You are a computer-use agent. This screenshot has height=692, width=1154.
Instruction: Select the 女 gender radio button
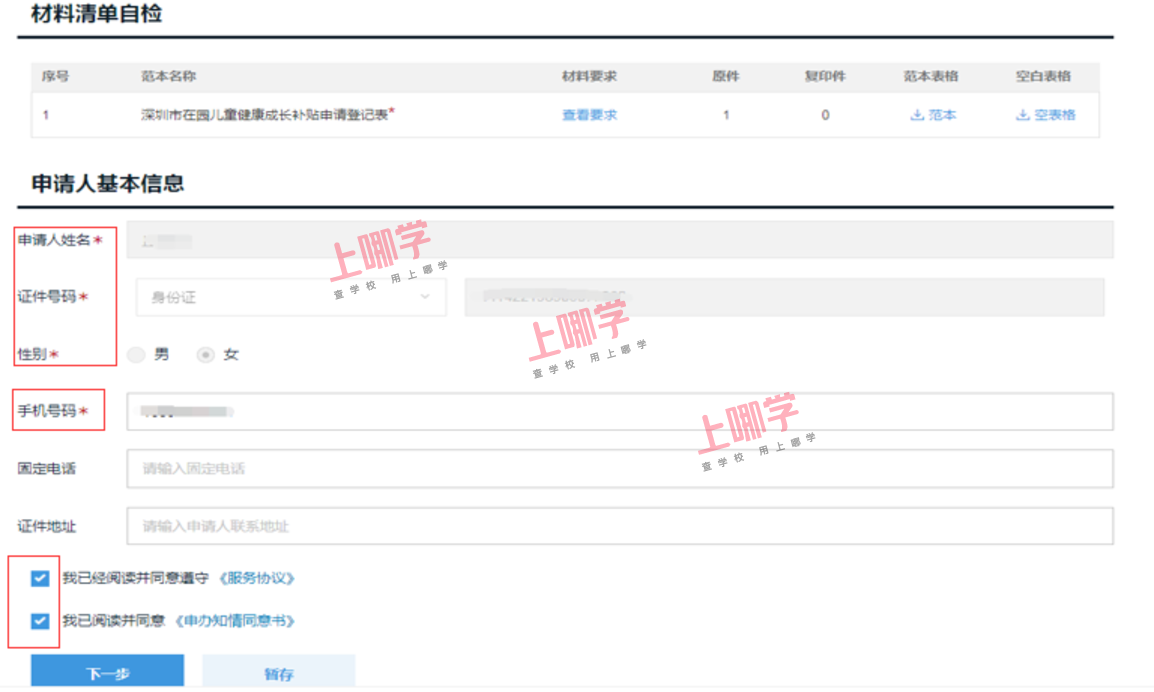click(x=206, y=355)
